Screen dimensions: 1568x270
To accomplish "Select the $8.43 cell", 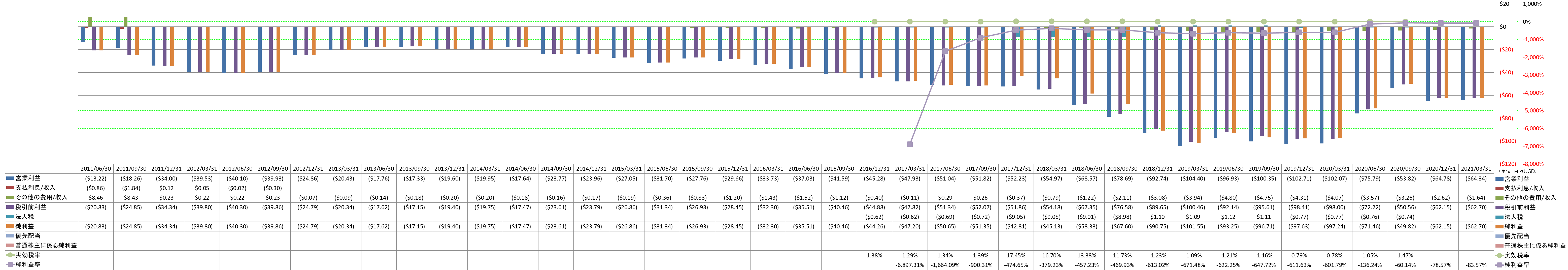I will (131, 197).
